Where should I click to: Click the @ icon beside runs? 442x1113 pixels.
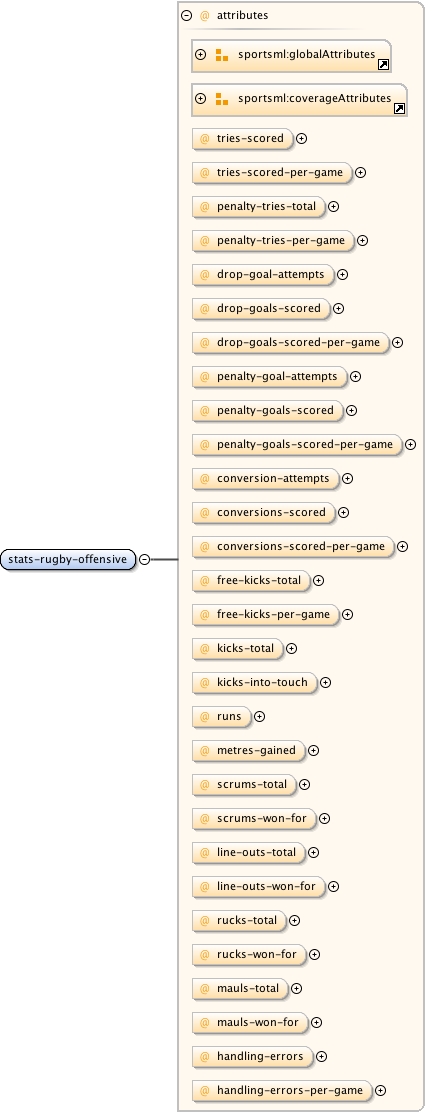tap(205, 716)
